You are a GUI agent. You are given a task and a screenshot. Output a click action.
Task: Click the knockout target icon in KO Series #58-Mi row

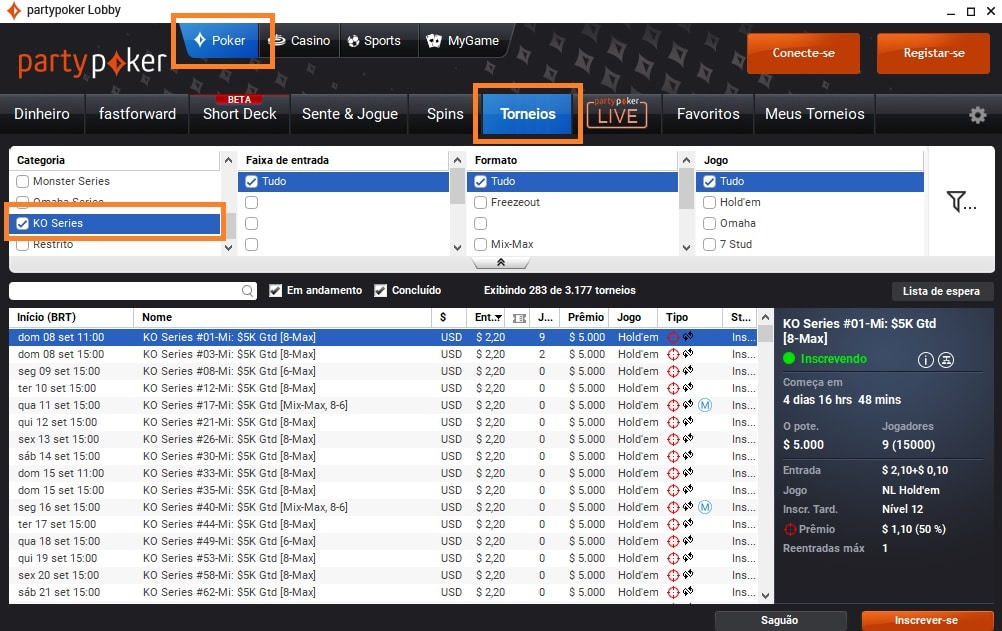673,575
